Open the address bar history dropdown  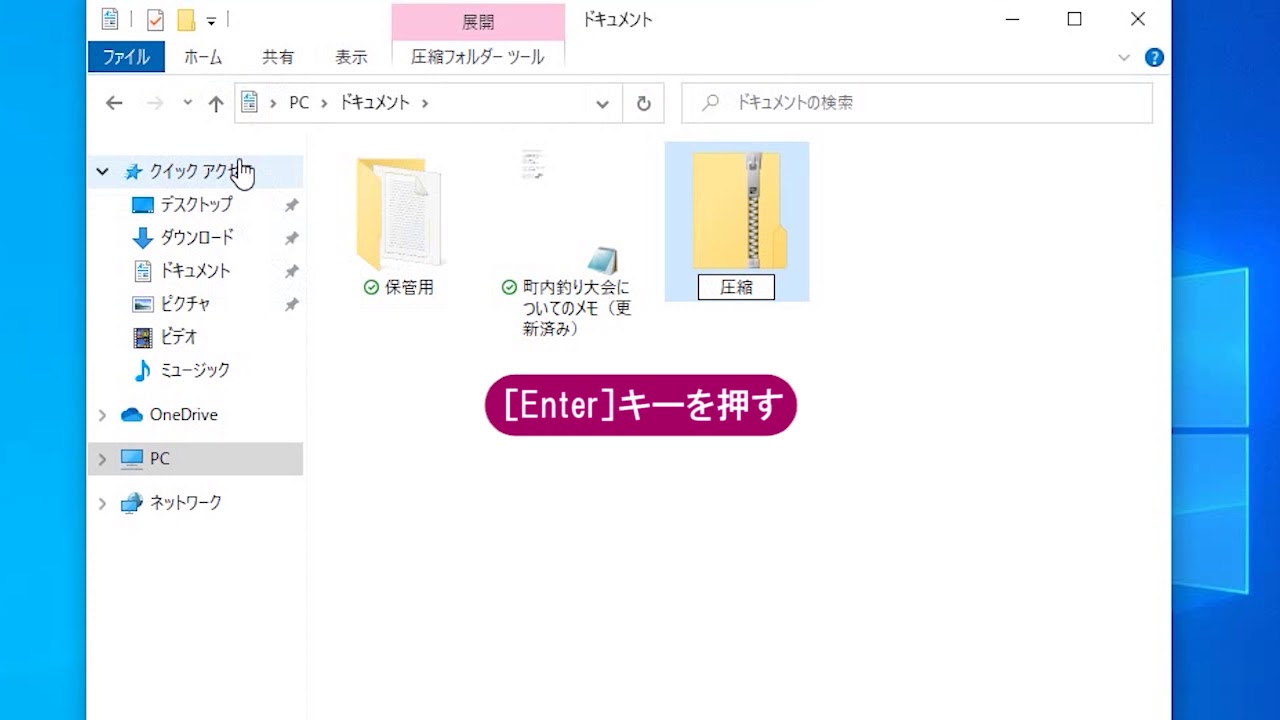602,103
